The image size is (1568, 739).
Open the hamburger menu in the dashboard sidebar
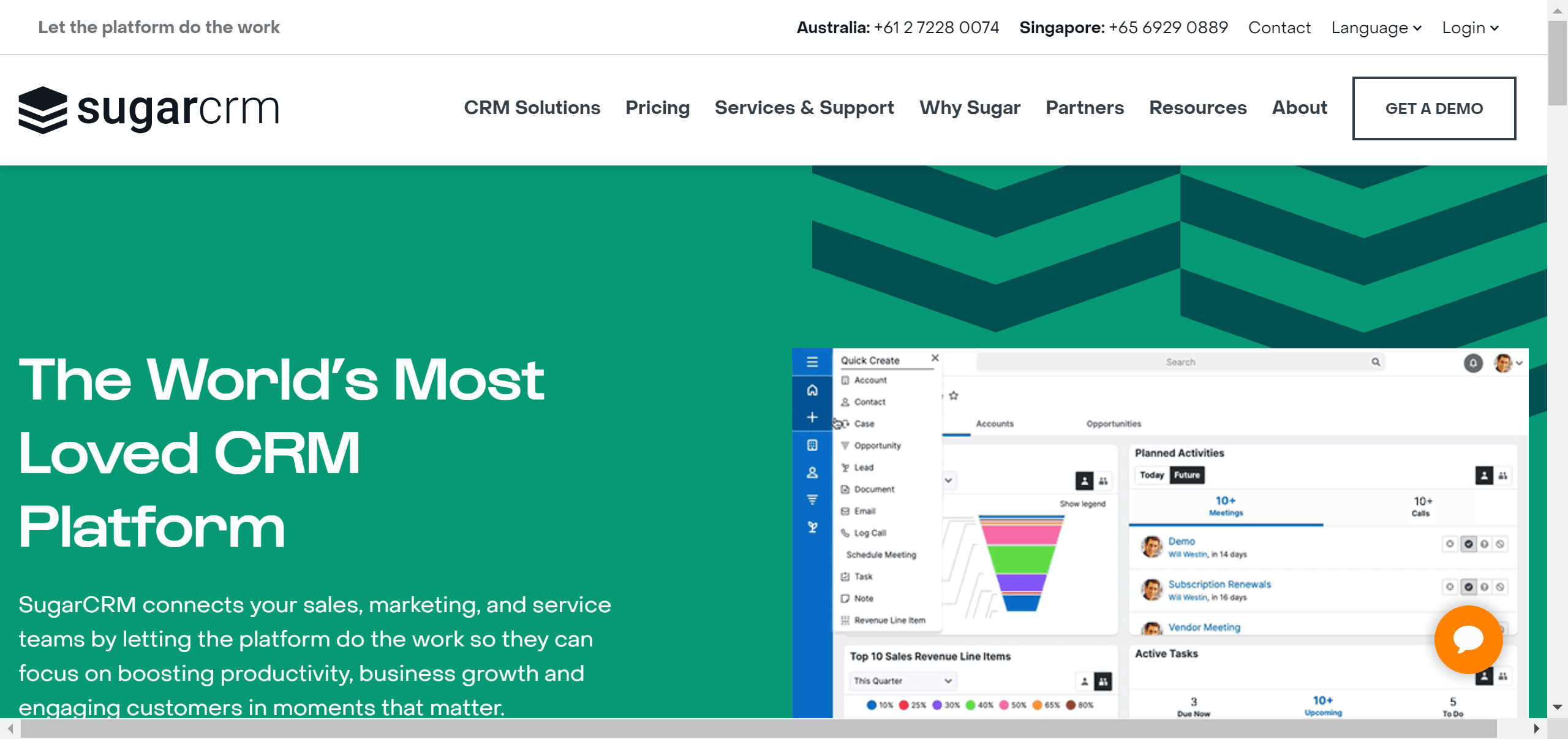(x=813, y=362)
